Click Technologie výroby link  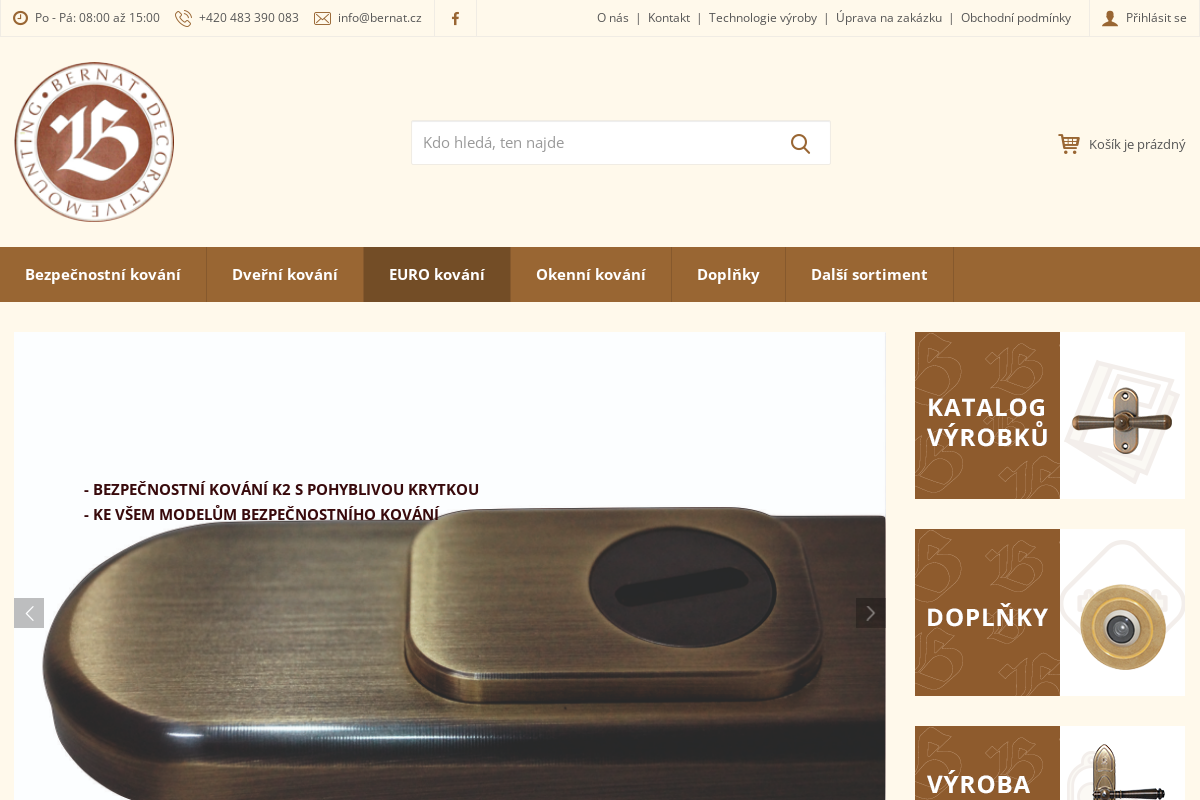[x=763, y=18]
